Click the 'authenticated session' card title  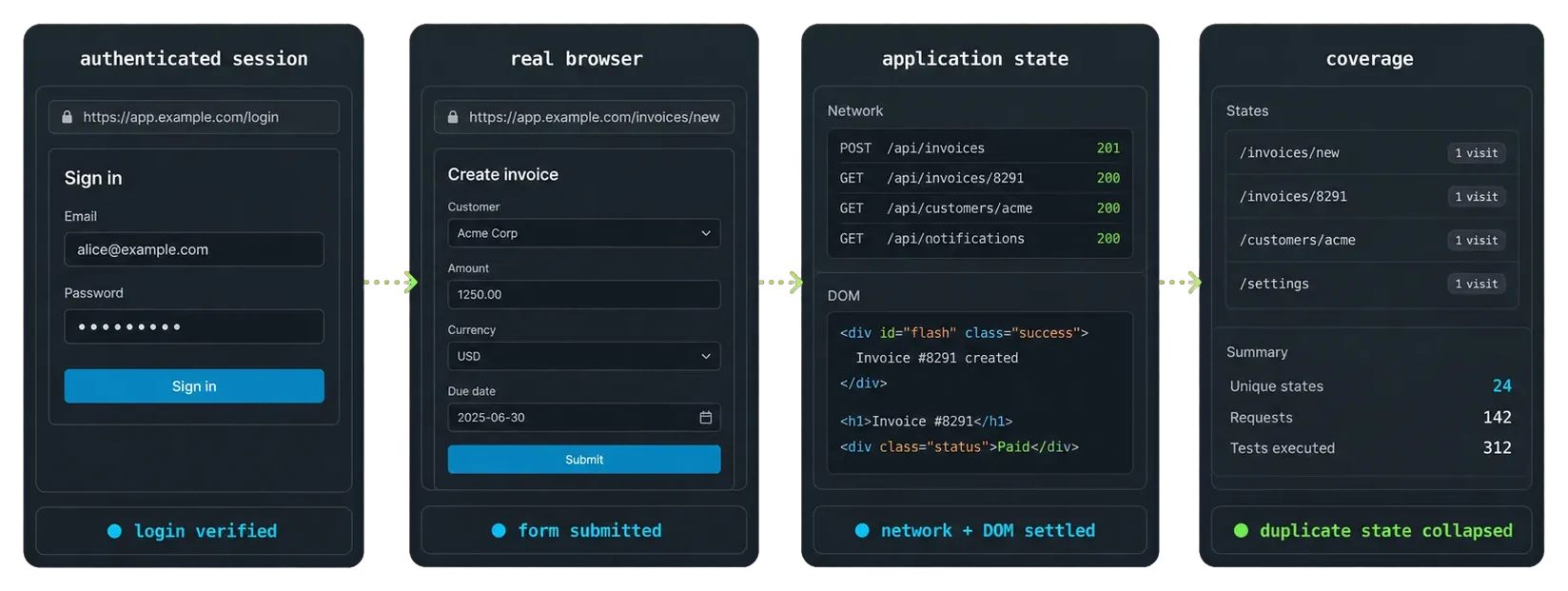pyautogui.click(x=194, y=59)
